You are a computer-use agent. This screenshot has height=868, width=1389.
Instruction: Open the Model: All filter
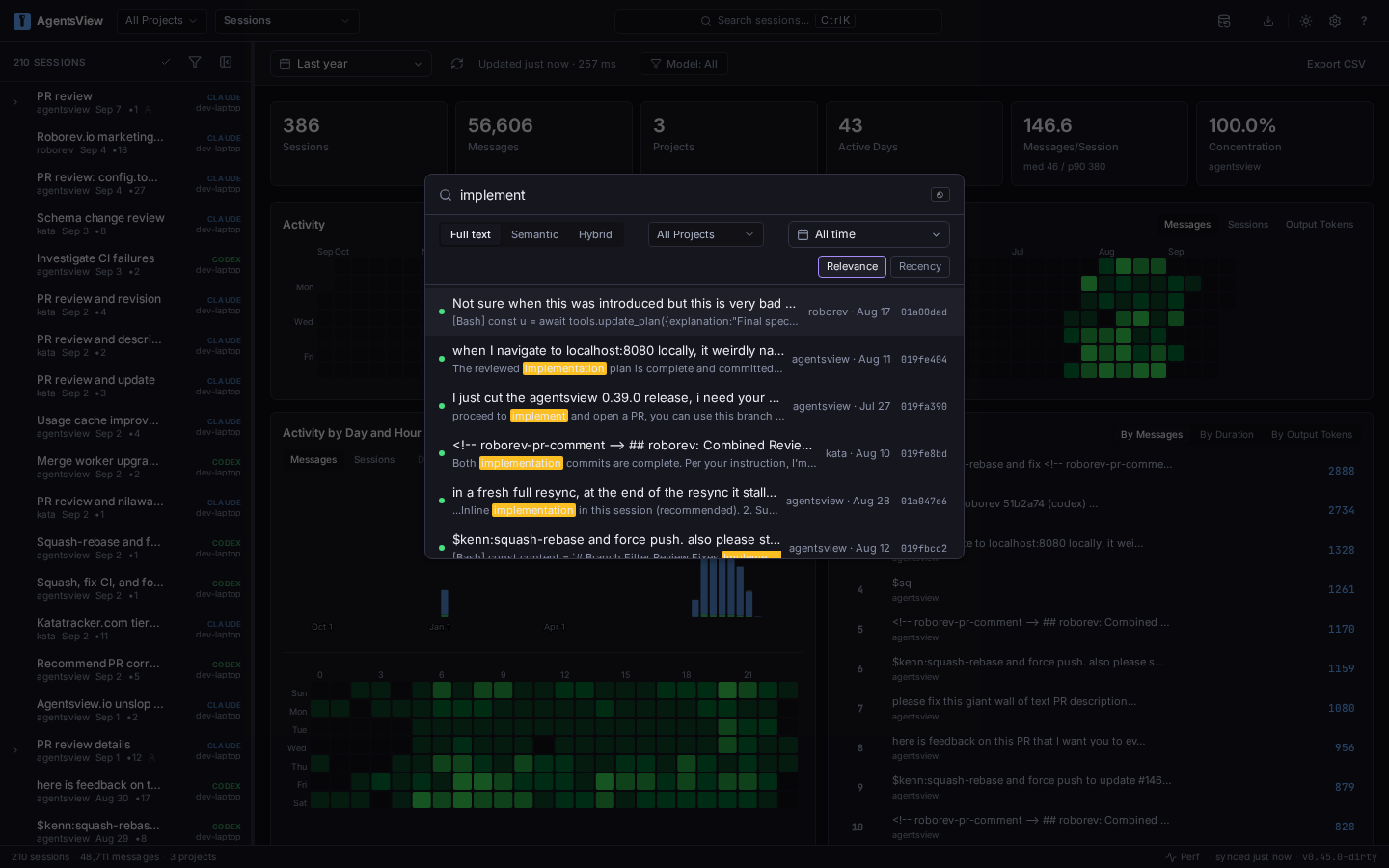pyautogui.click(x=683, y=64)
